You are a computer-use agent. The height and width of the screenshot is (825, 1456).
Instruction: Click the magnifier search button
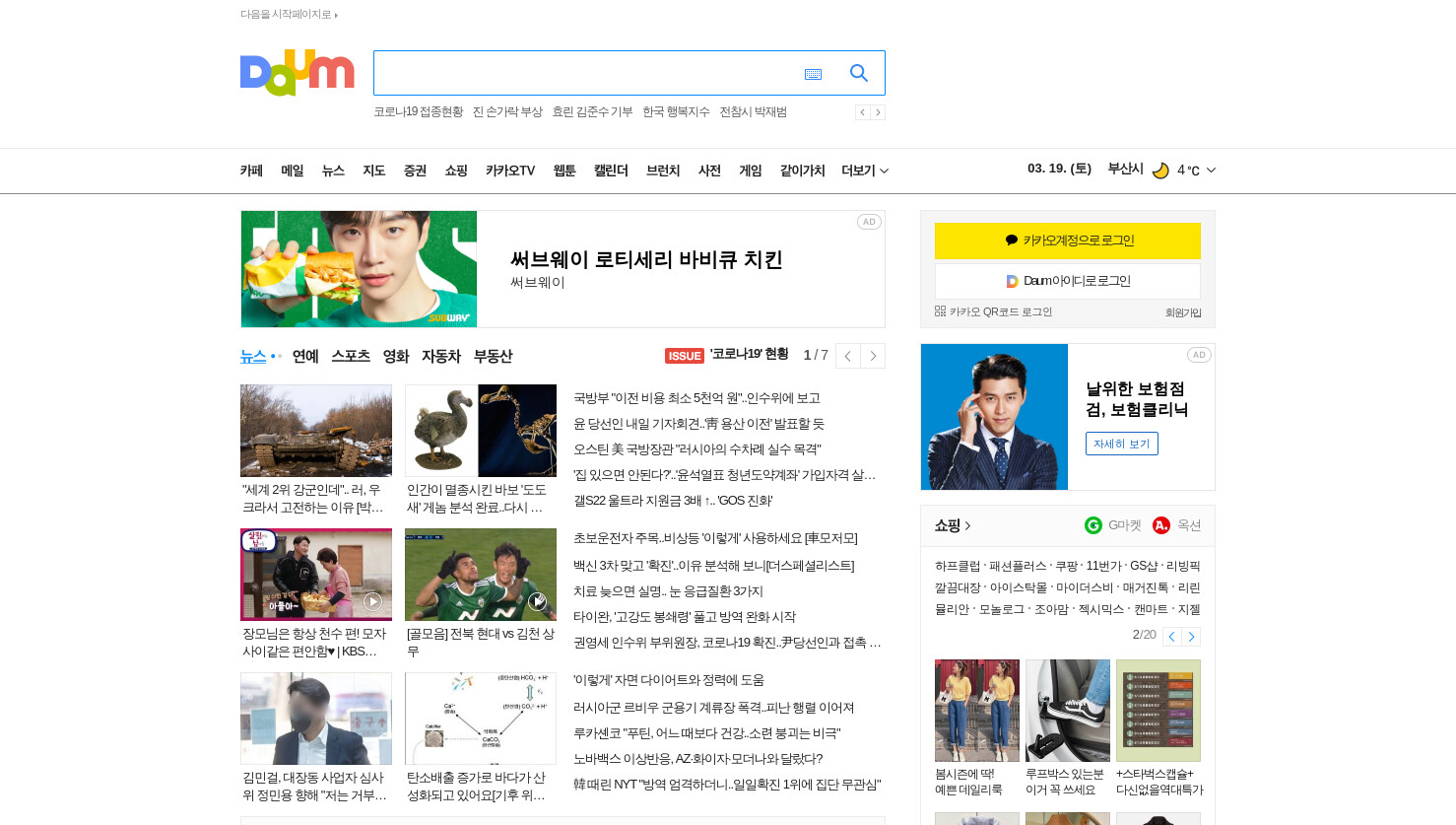[859, 73]
